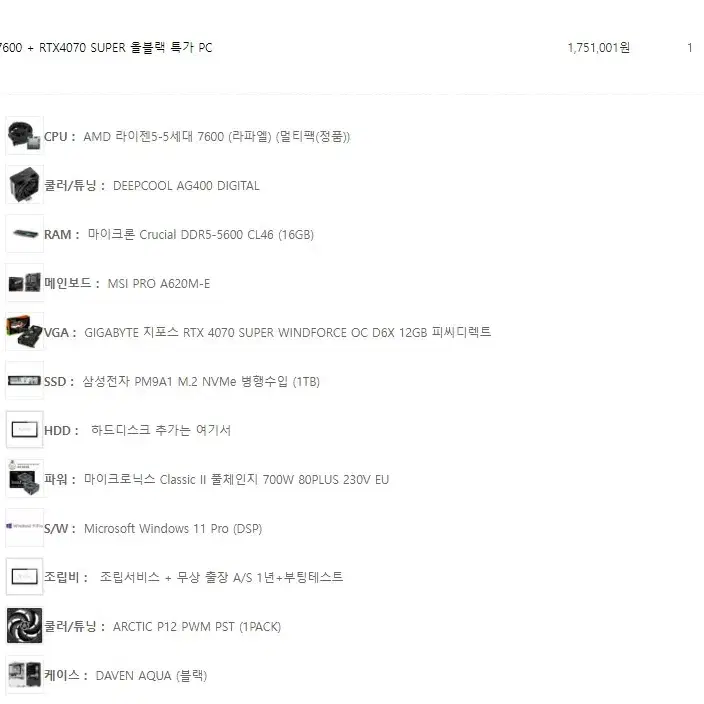The width and height of the screenshot is (704, 704).
Task: Click the MSI motherboard product image
Action: click(x=24, y=282)
